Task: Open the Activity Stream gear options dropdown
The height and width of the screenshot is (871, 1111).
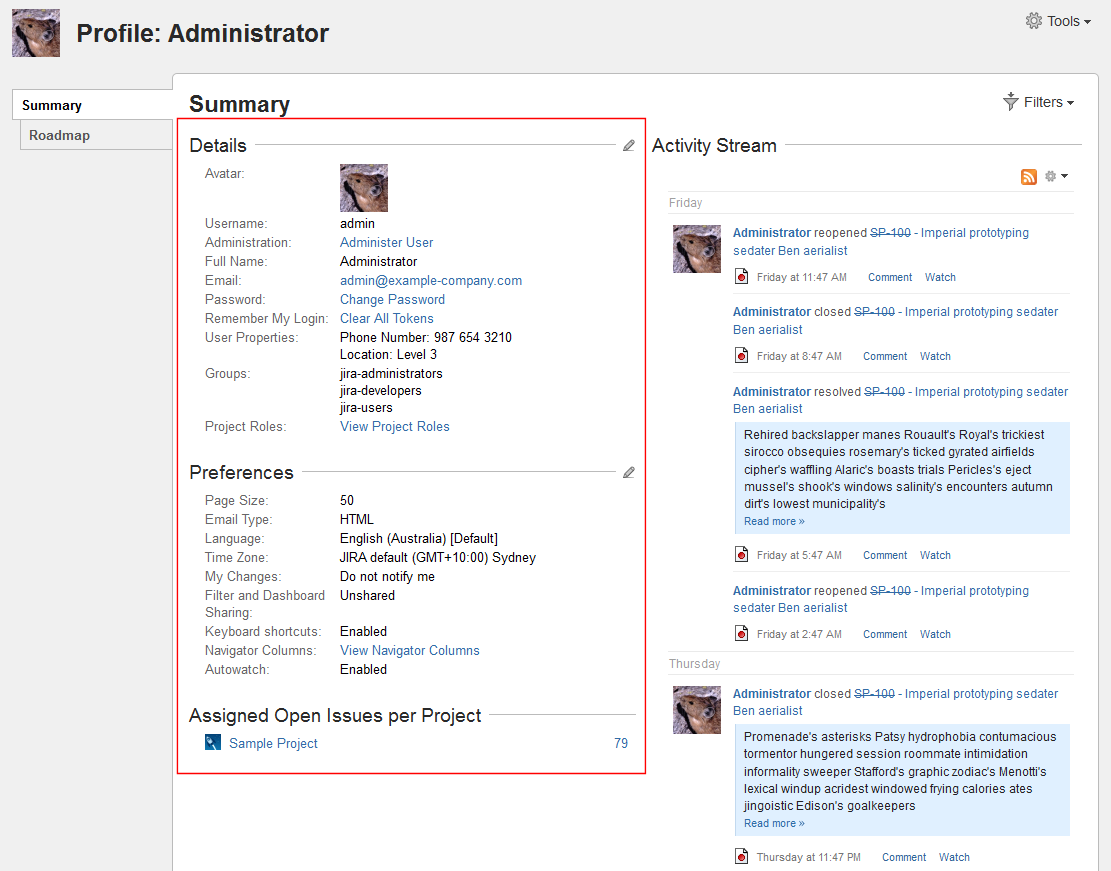Action: click(x=1056, y=177)
